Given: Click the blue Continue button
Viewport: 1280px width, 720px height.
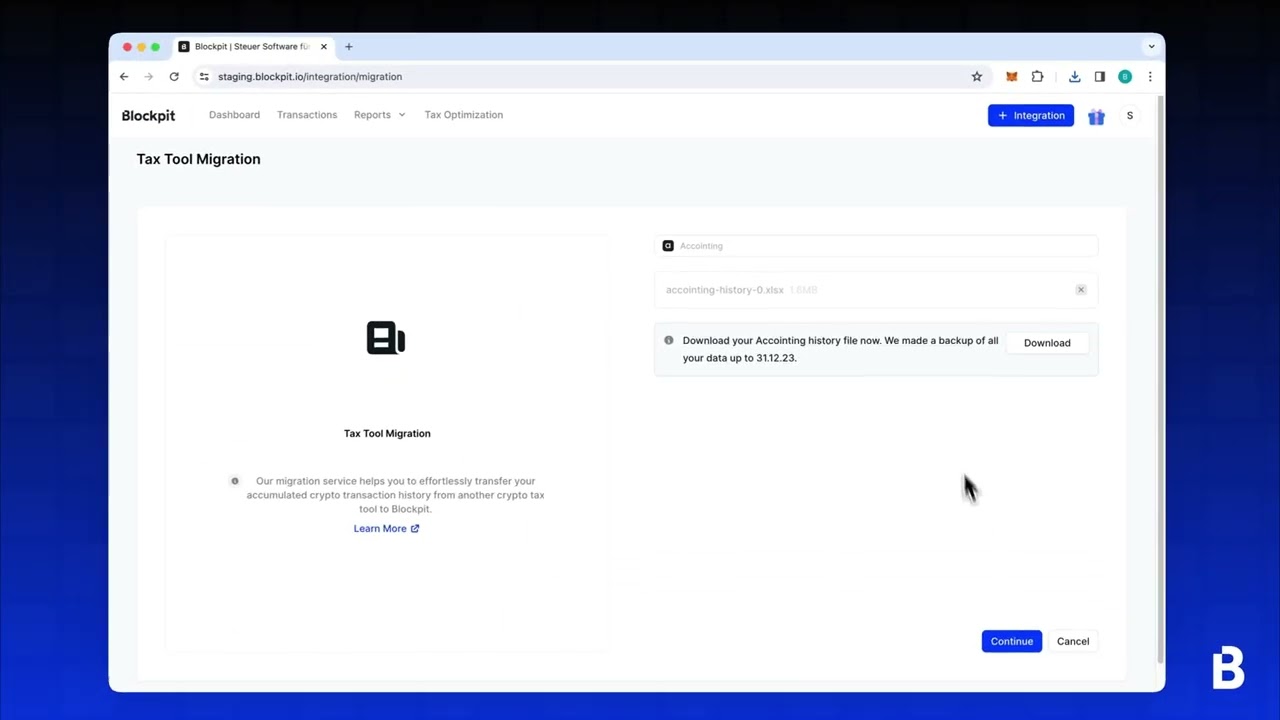Looking at the screenshot, I should (x=1011, y=641).
